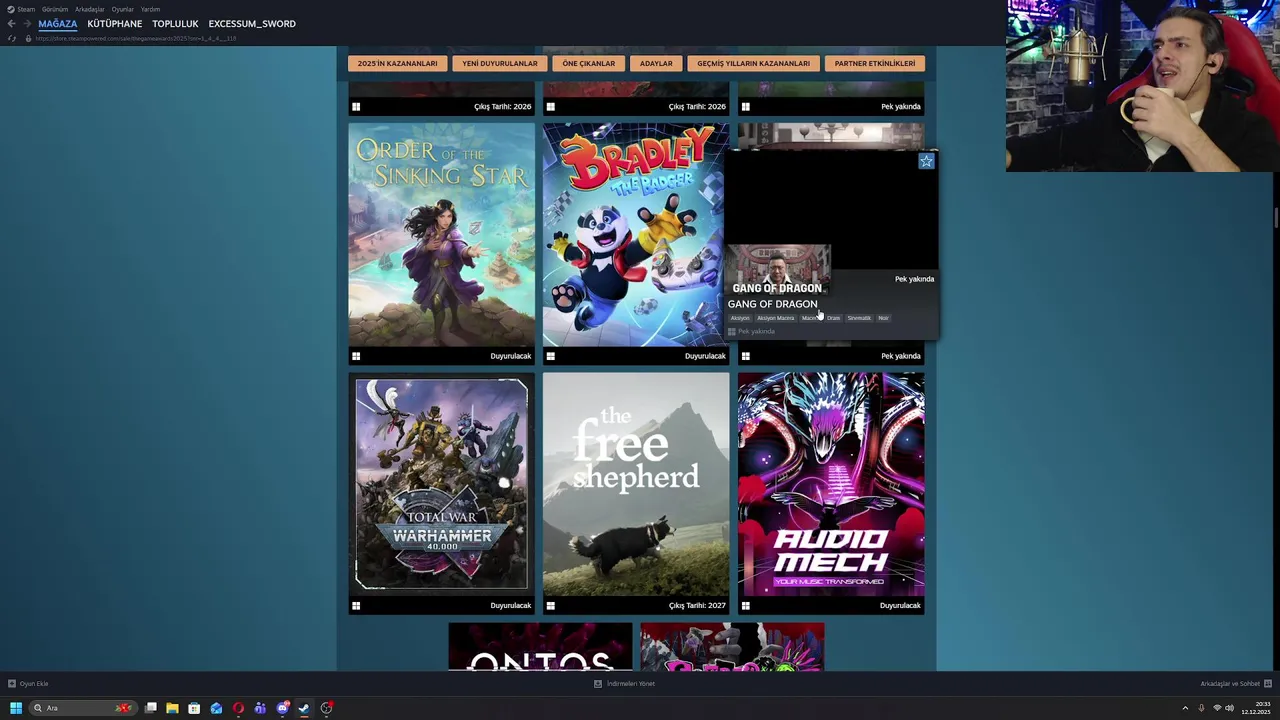
Task: Select the Dram tag
Action: [833, 318]
